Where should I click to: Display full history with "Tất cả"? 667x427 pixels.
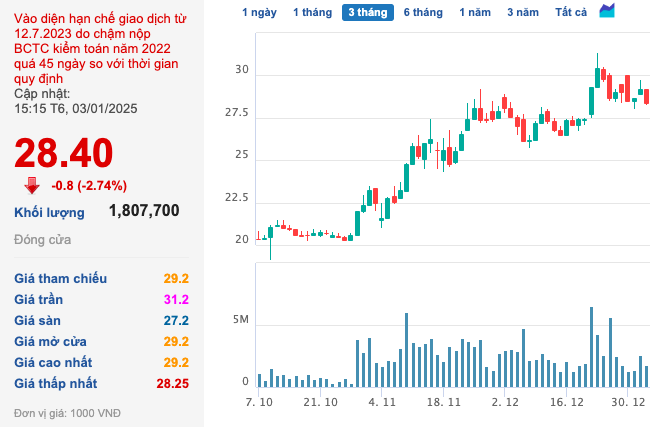(570, 12)
